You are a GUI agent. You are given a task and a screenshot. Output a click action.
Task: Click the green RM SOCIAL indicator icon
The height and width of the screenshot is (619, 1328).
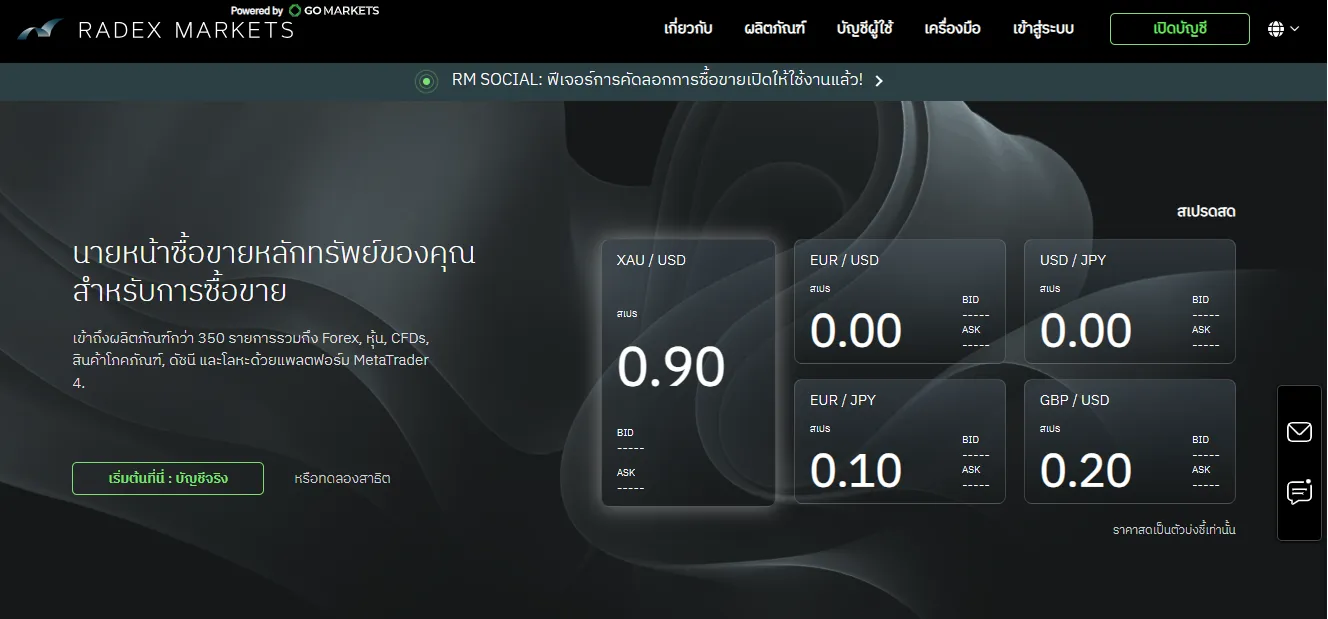tap(427, 81)
